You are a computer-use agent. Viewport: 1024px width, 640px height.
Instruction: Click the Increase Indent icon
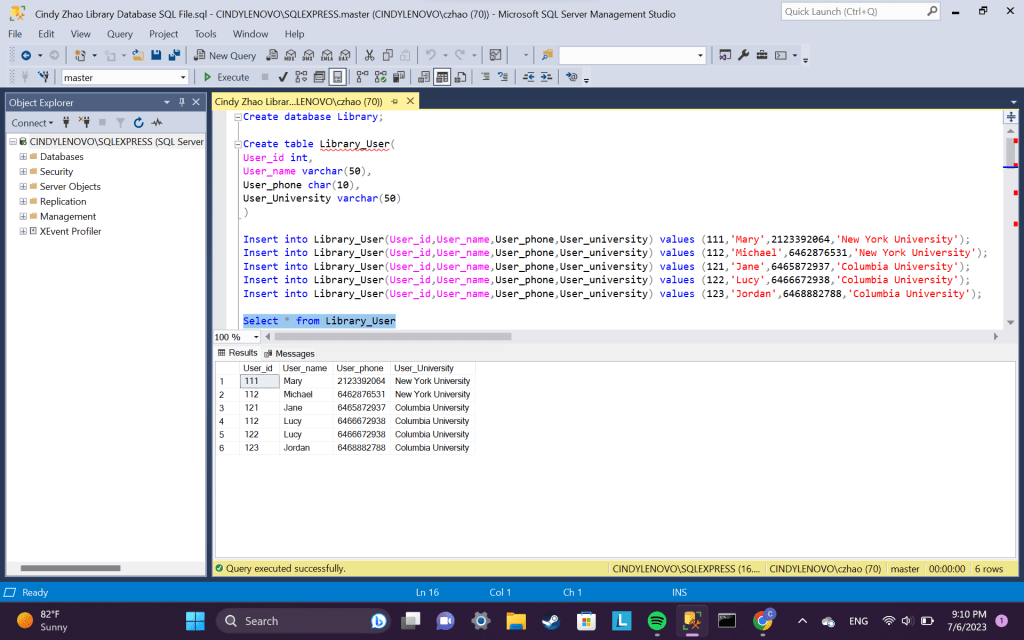click(546, 77)
